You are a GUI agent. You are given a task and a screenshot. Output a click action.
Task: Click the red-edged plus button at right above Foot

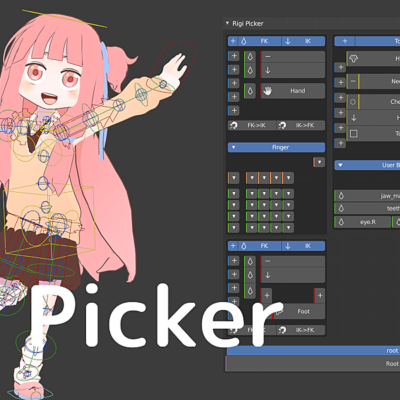319,295
